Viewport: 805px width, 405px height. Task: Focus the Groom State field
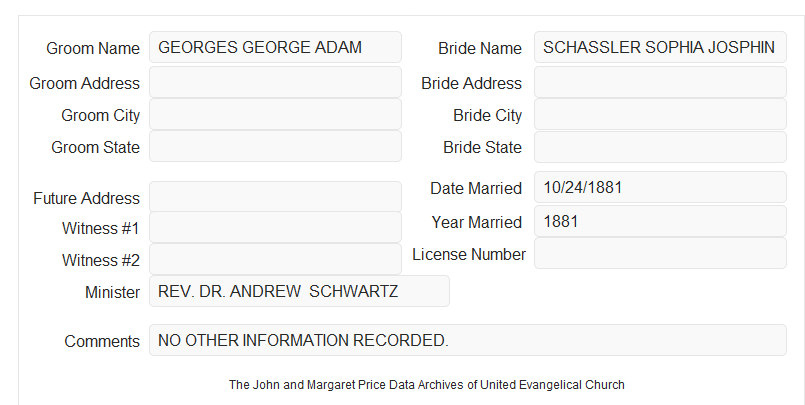275,146
